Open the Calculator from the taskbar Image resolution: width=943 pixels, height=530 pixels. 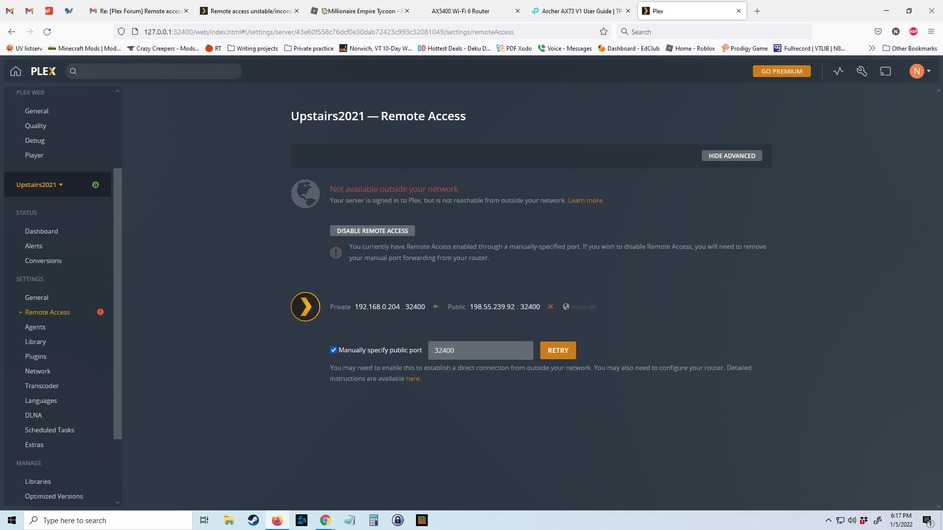click(x=373, y=520)
